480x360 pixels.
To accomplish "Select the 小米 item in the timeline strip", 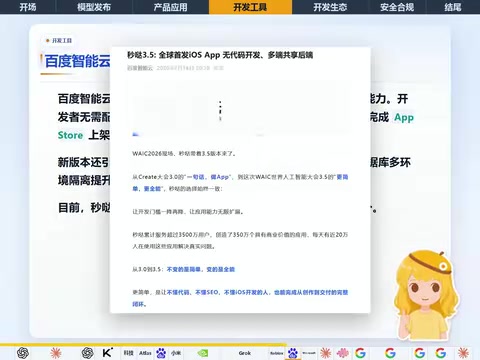I will (x=176, y=353).
